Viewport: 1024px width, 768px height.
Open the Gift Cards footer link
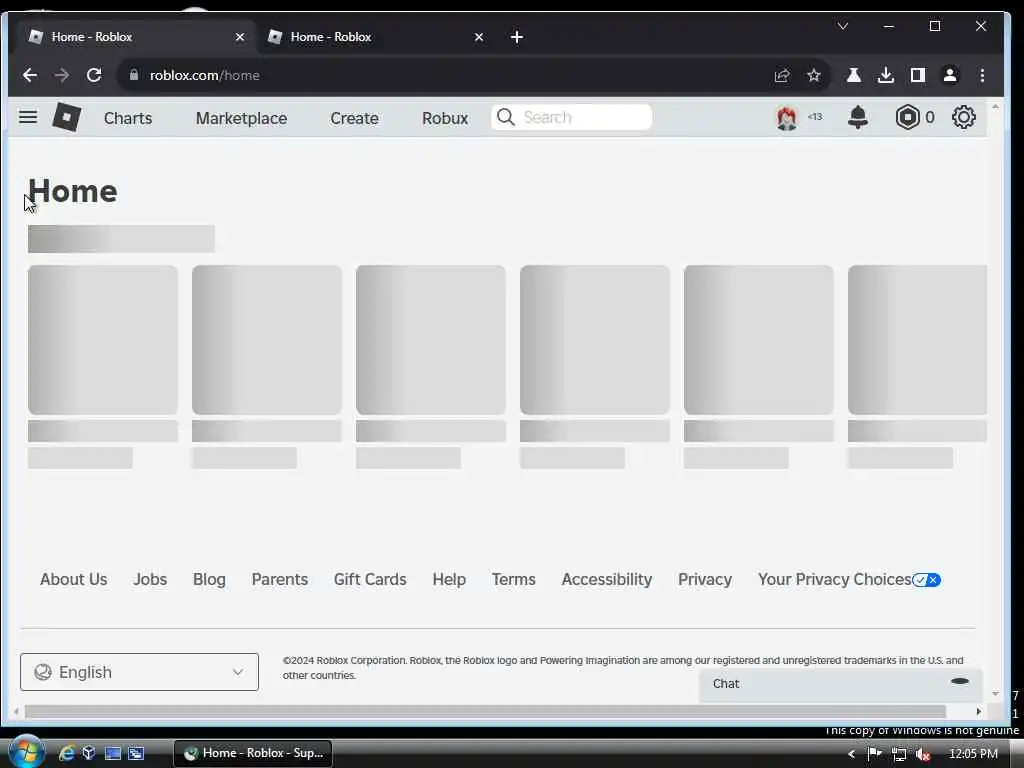click(370, 579)
